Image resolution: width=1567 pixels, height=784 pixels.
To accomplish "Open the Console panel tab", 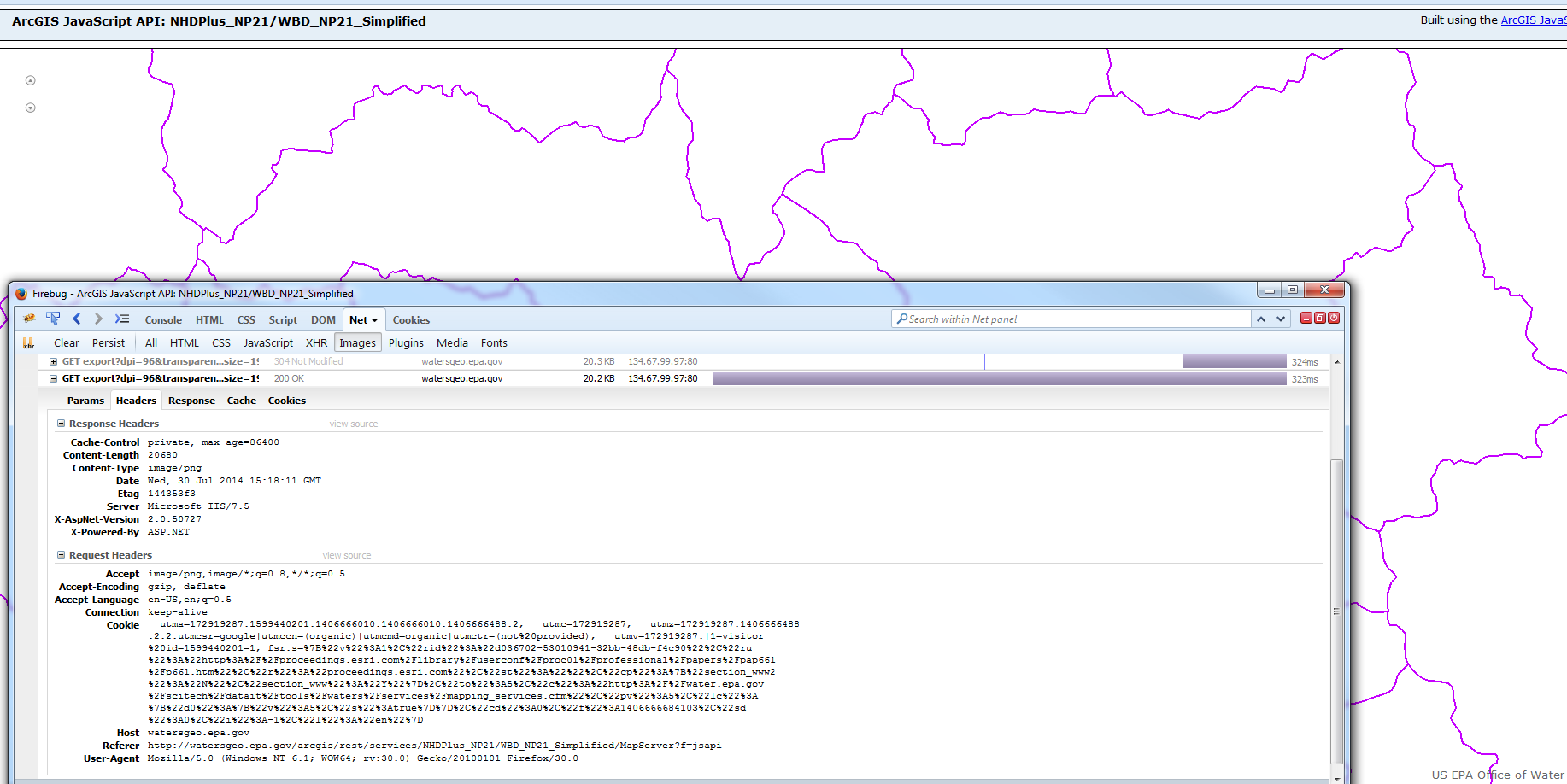I will (x=163, y=320).
